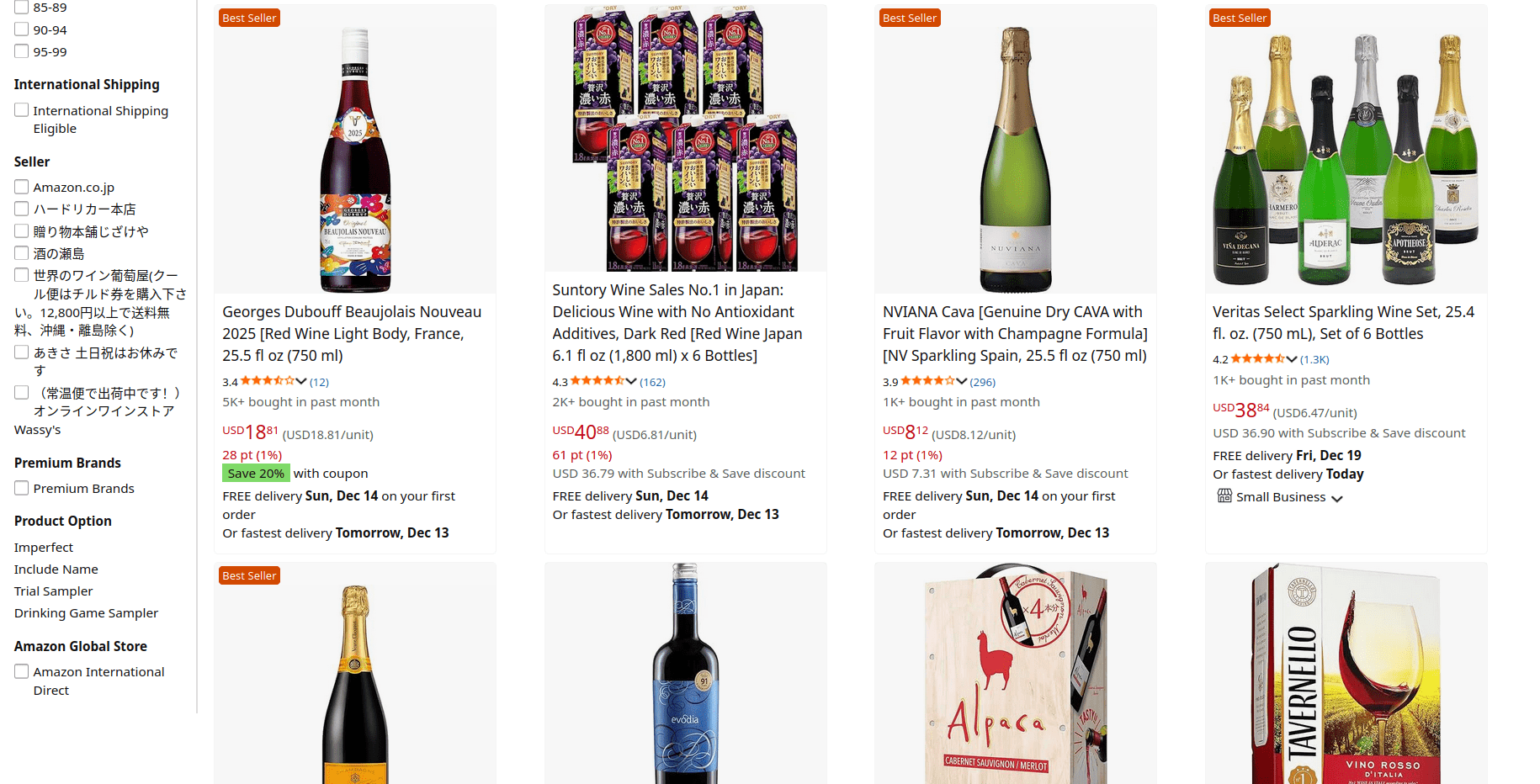Click the Veritas Select star rating
Viewport: 1540px width, 784px height.
click(1257, 359)
